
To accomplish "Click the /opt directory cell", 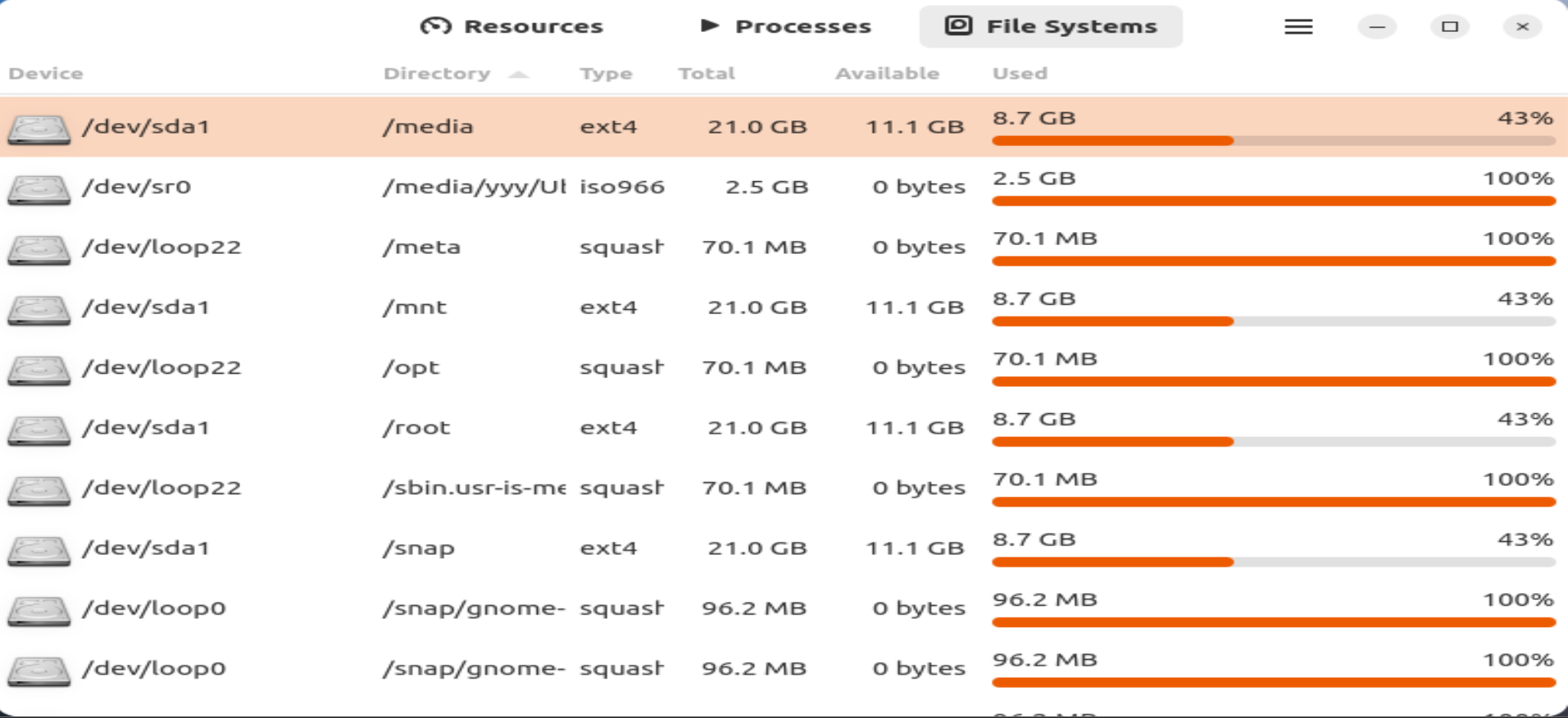I will tap(411, 368).
